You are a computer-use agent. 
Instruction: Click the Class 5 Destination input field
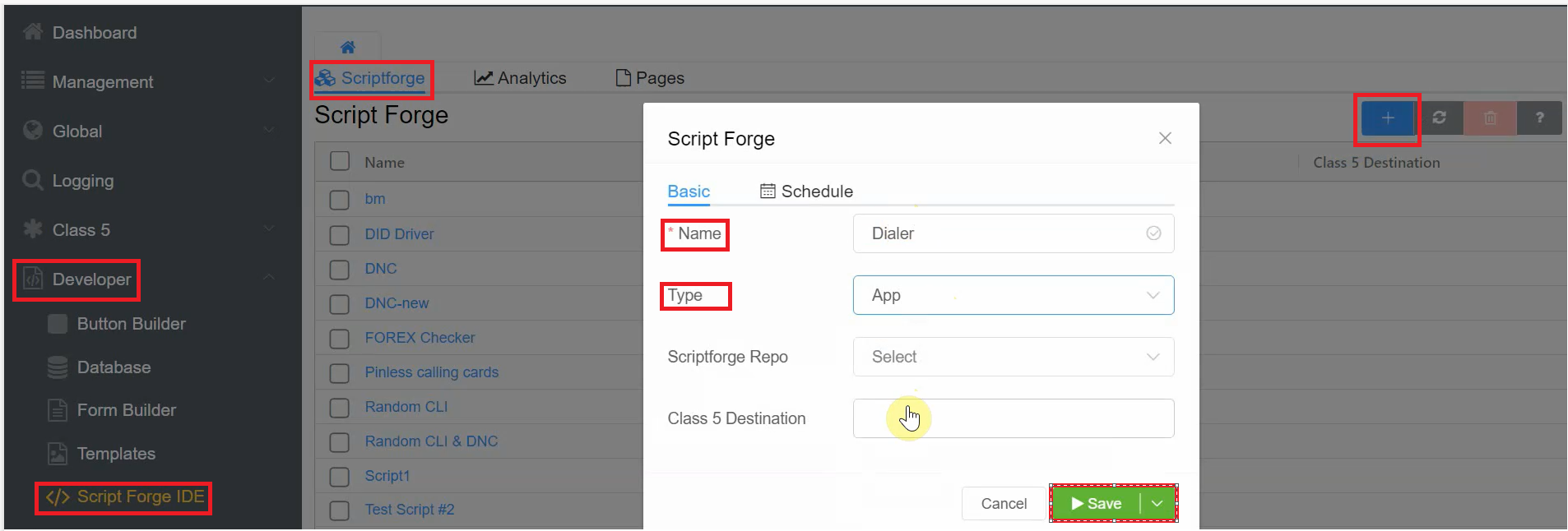(1013, 418)
